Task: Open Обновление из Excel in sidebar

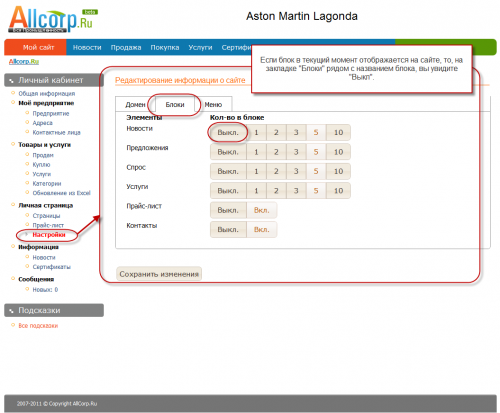Action: coord(61,193)
